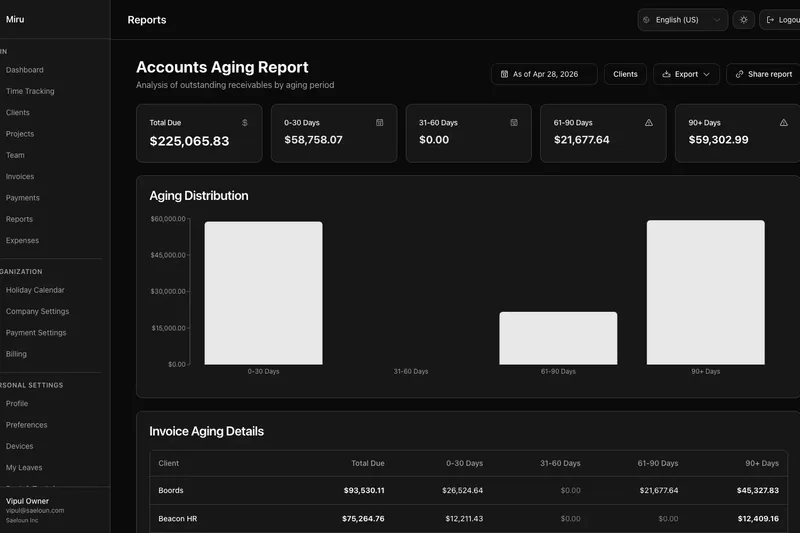Click Boords 0-30 Days value $26,524.64
The image size is (800, 533).
(x=462, y=490)
